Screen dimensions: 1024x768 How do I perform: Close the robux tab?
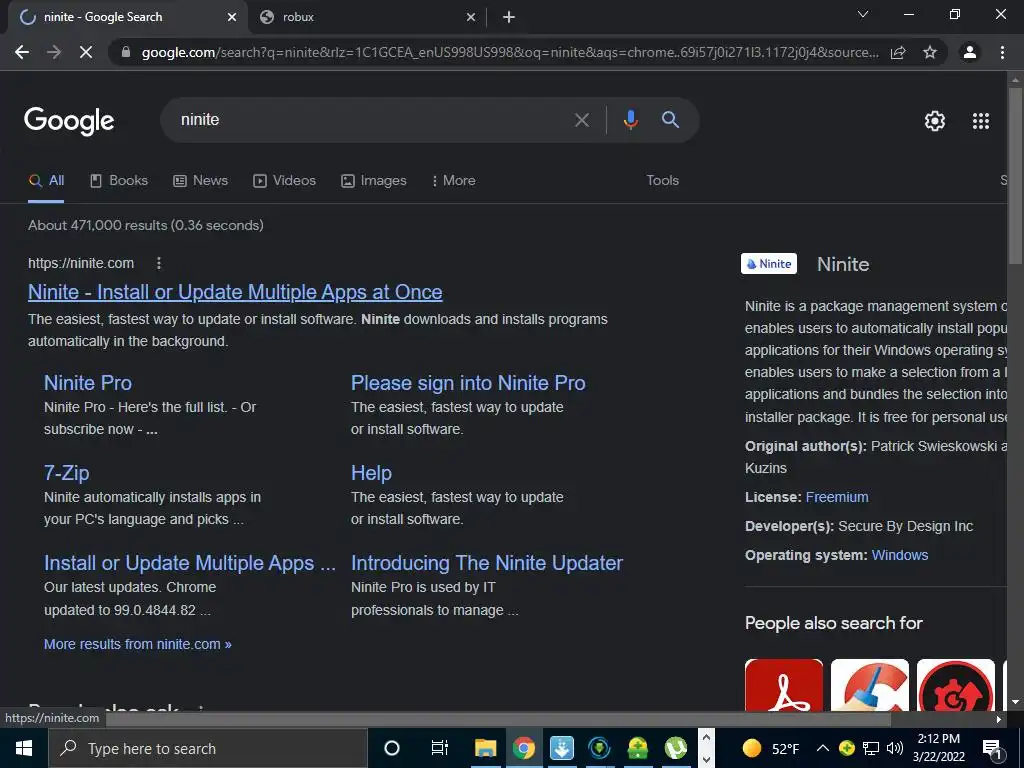pyautogui.click(x=471, y=17)
